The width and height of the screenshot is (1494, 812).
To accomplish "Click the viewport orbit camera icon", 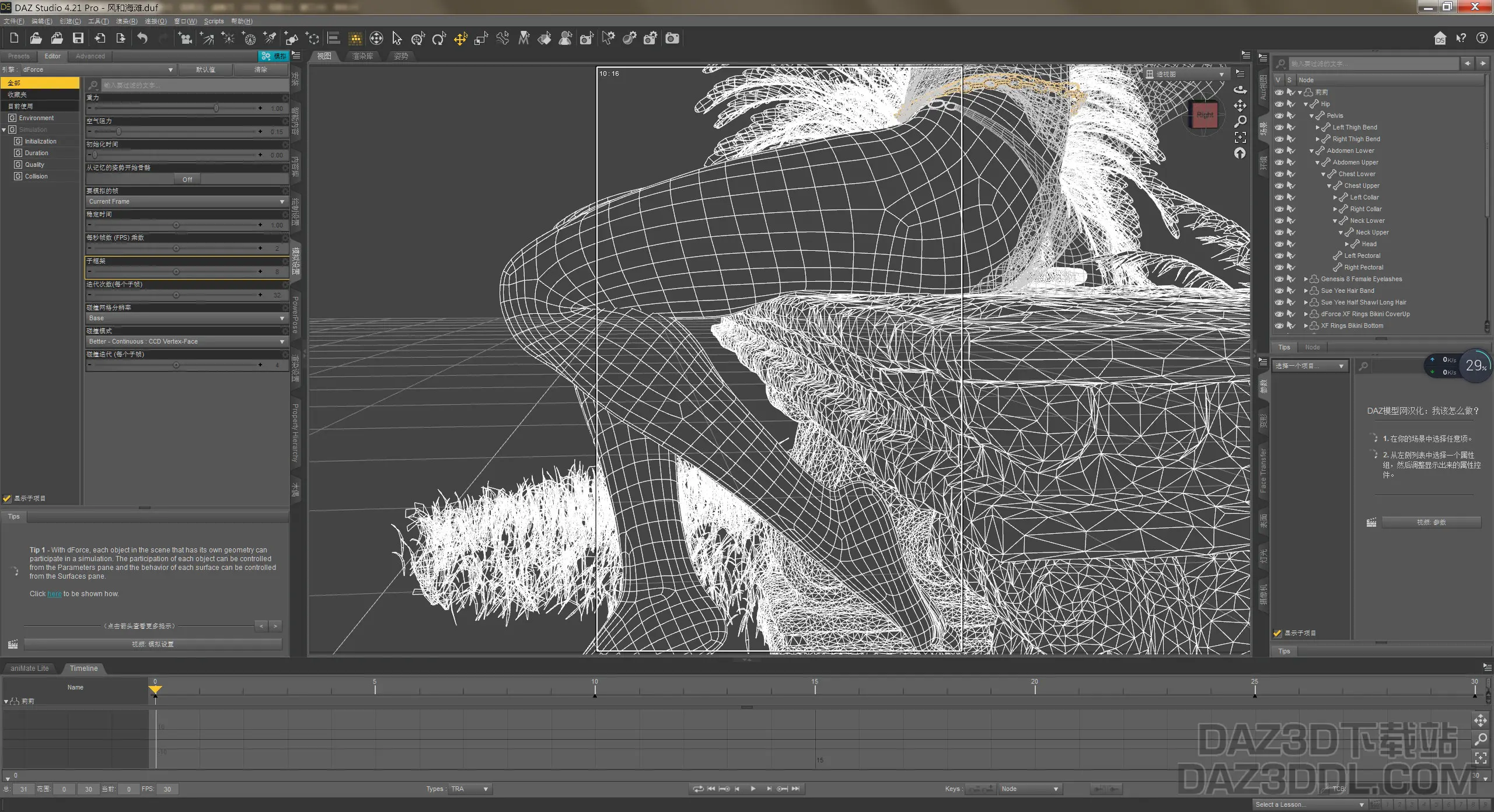I will click(1240, 89).
